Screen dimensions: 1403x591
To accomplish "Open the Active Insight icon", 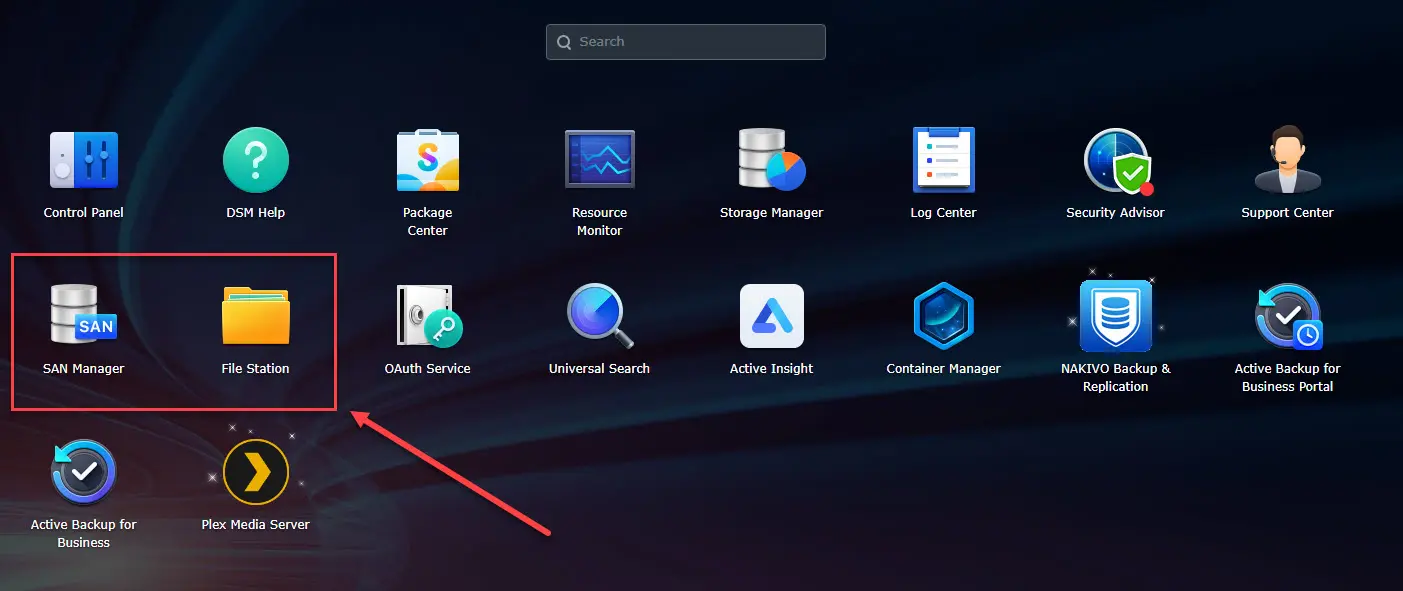I will (x=772, y=316).
